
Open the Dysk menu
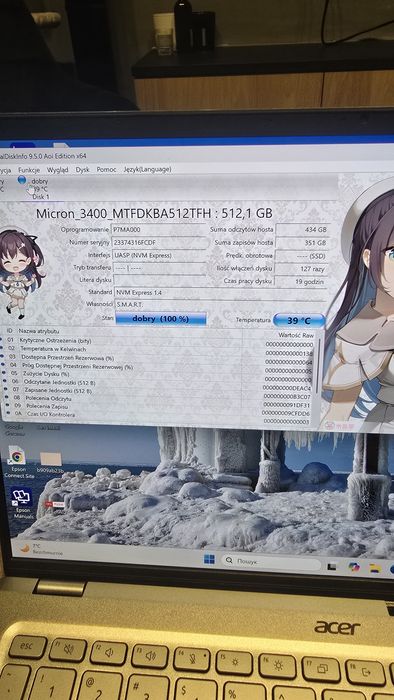tap(83, 170)
